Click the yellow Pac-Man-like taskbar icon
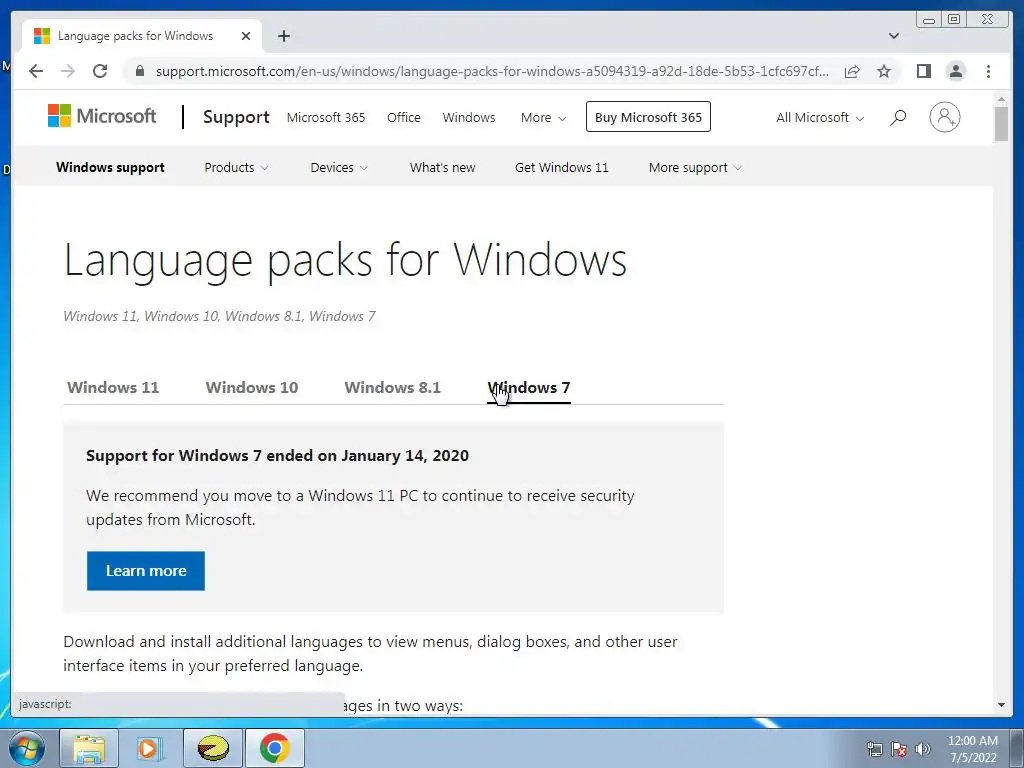The image size is (1024, 768). tap(213, 748)
